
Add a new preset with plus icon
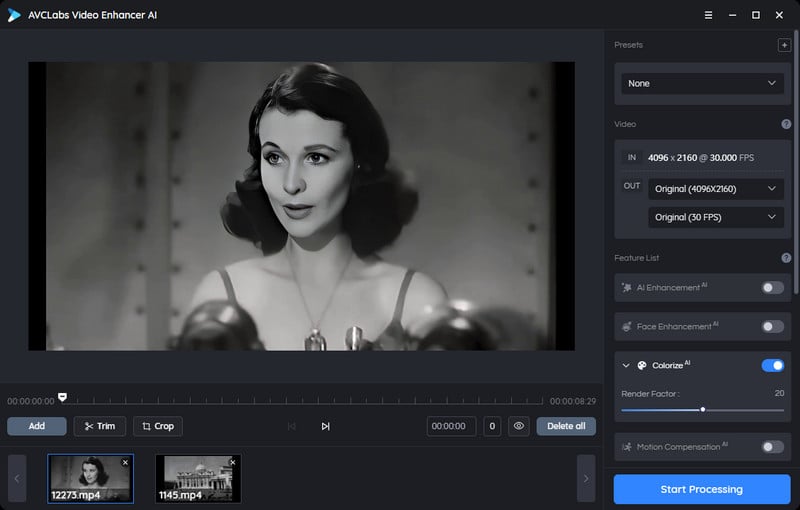pyautogui.click(x=784, y=45)
